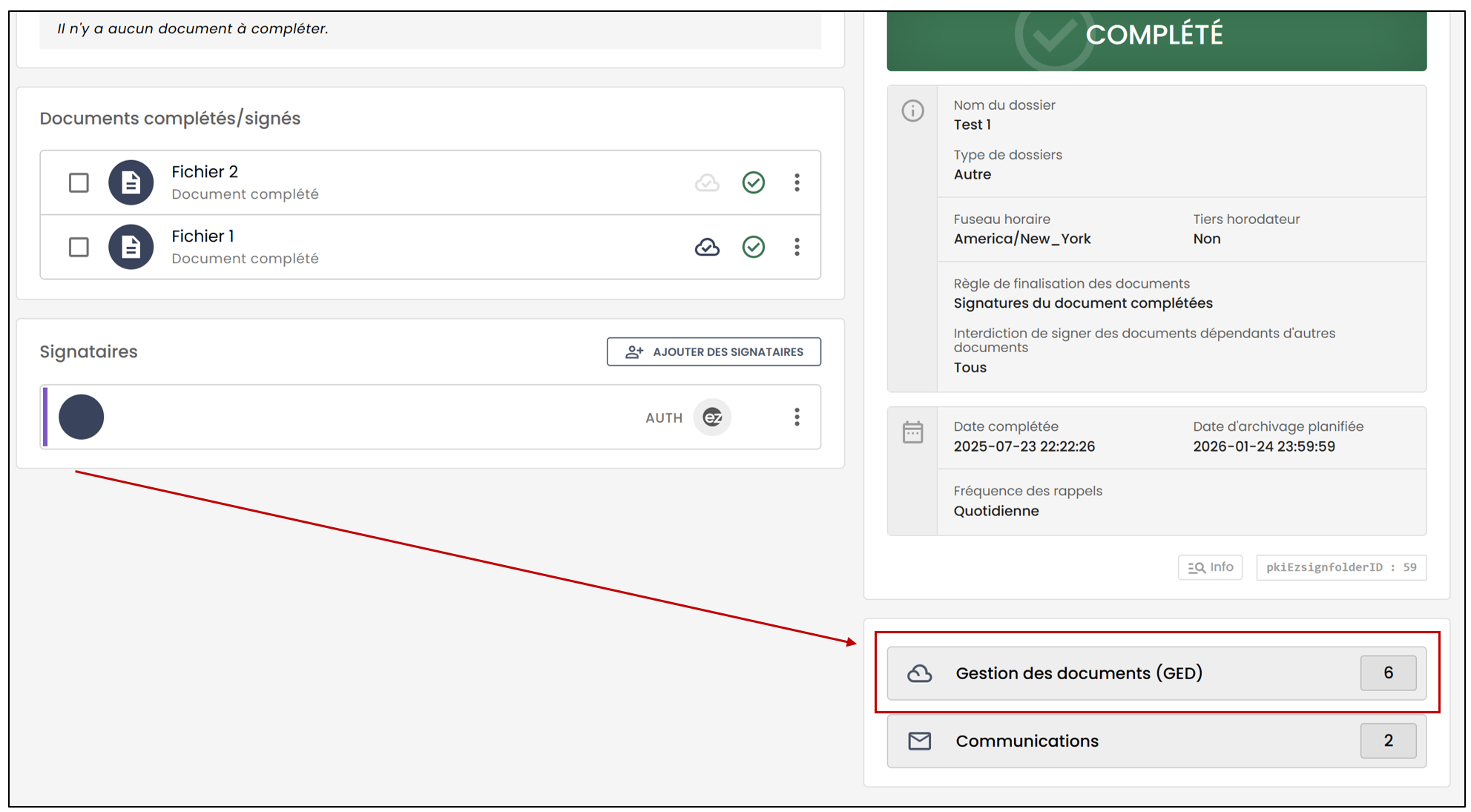Open the three-dot menu for Fichier 2

pos(797,182)
